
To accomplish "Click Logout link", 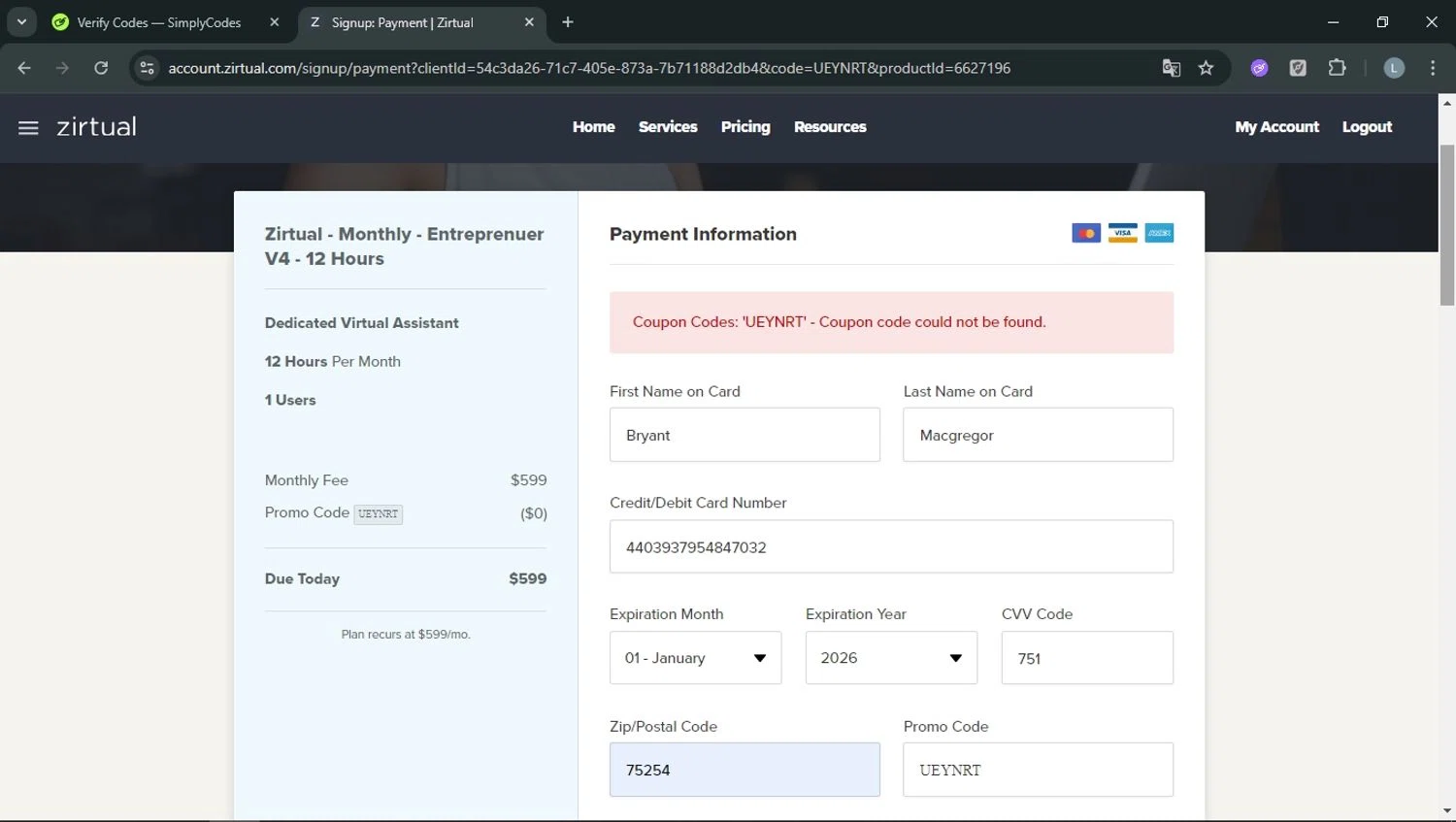I will 1367,127.
